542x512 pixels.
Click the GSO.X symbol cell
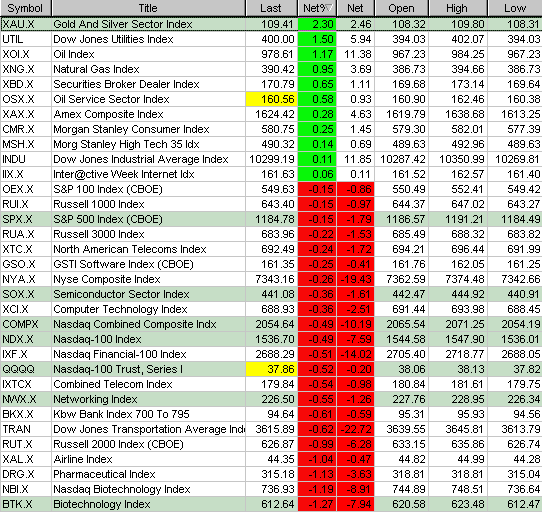point(26,264)
